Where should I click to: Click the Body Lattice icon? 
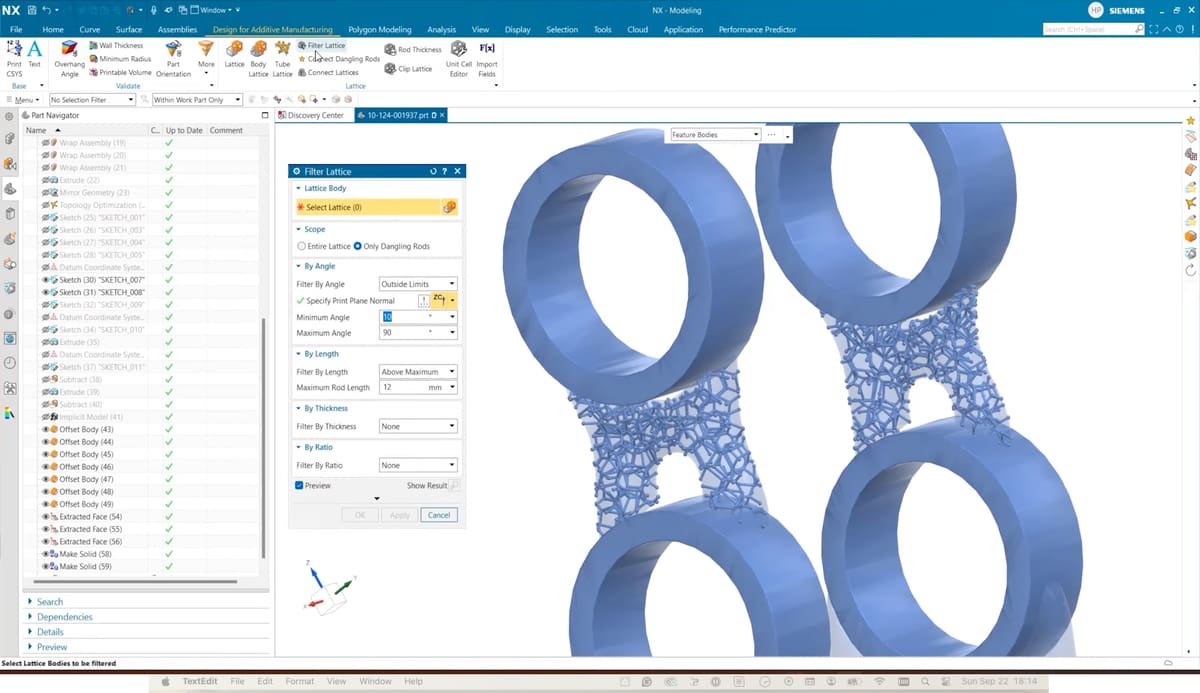[258, 50]
